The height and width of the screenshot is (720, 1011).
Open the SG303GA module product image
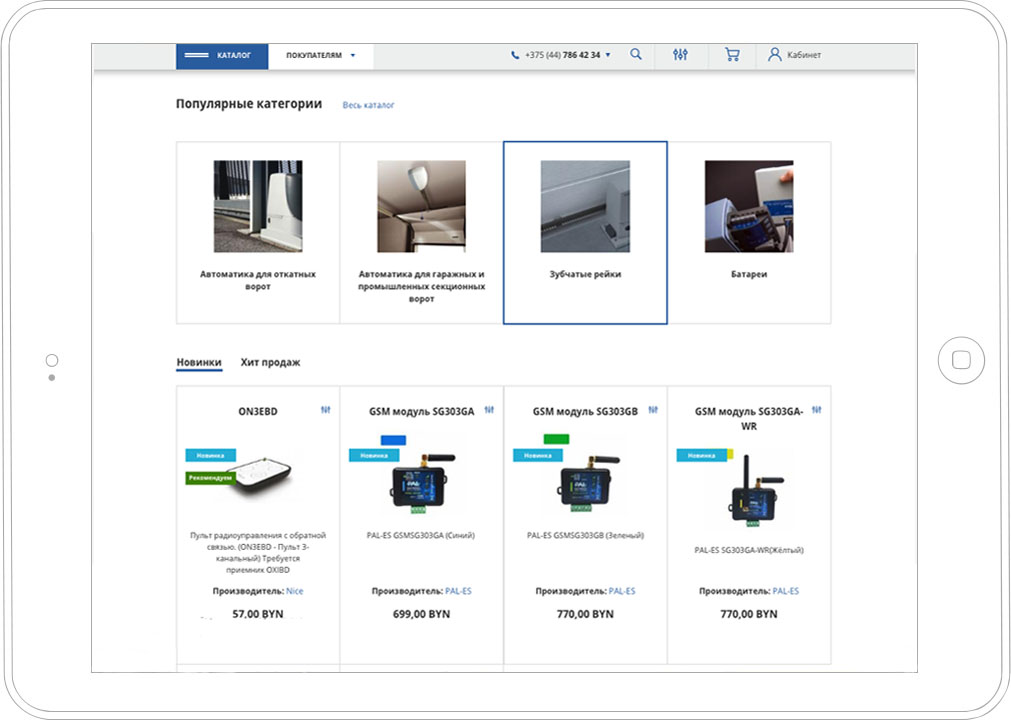pos(423,483)
